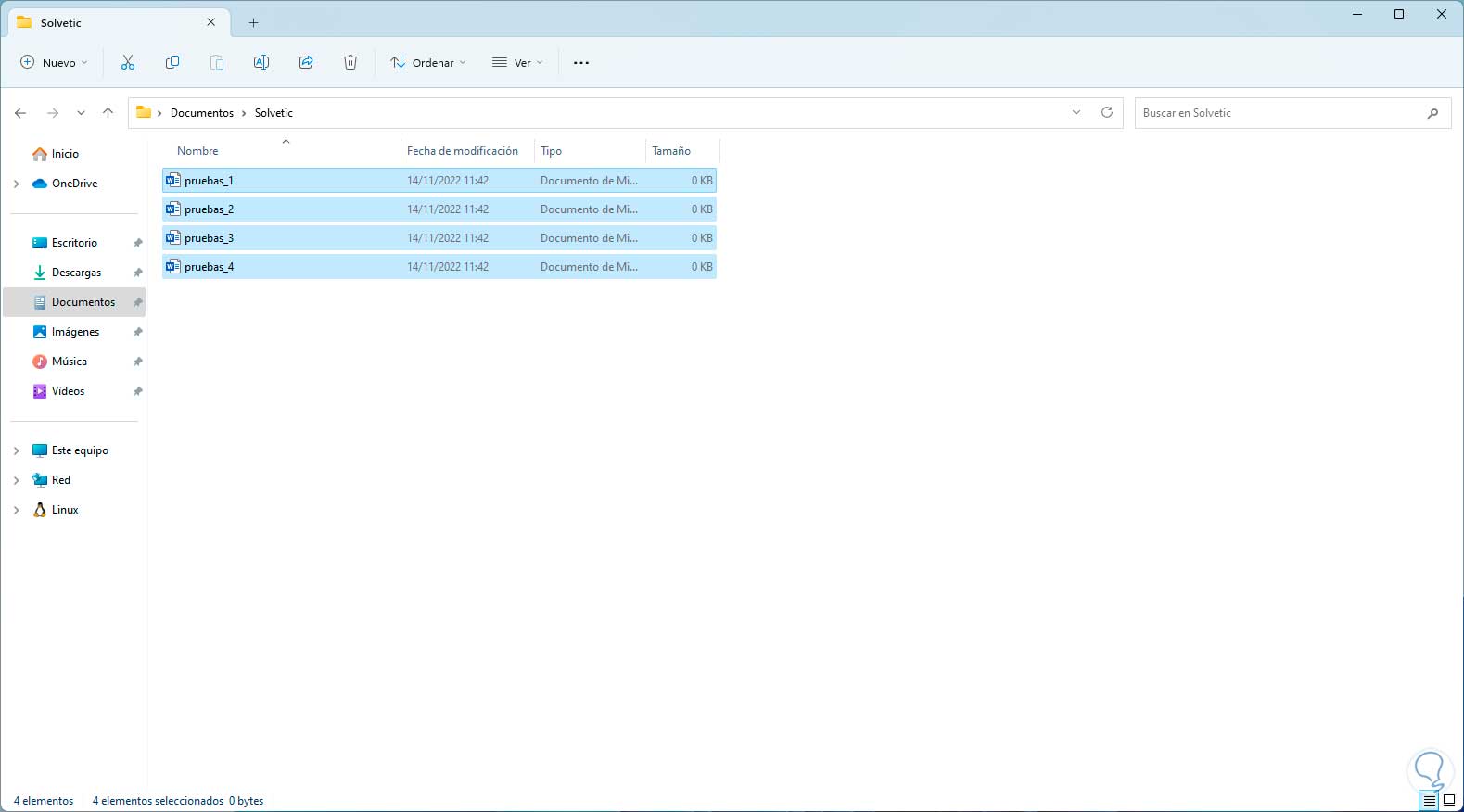Close the Solvetic tab
The image size is (1464, 812).
(210, 22)
